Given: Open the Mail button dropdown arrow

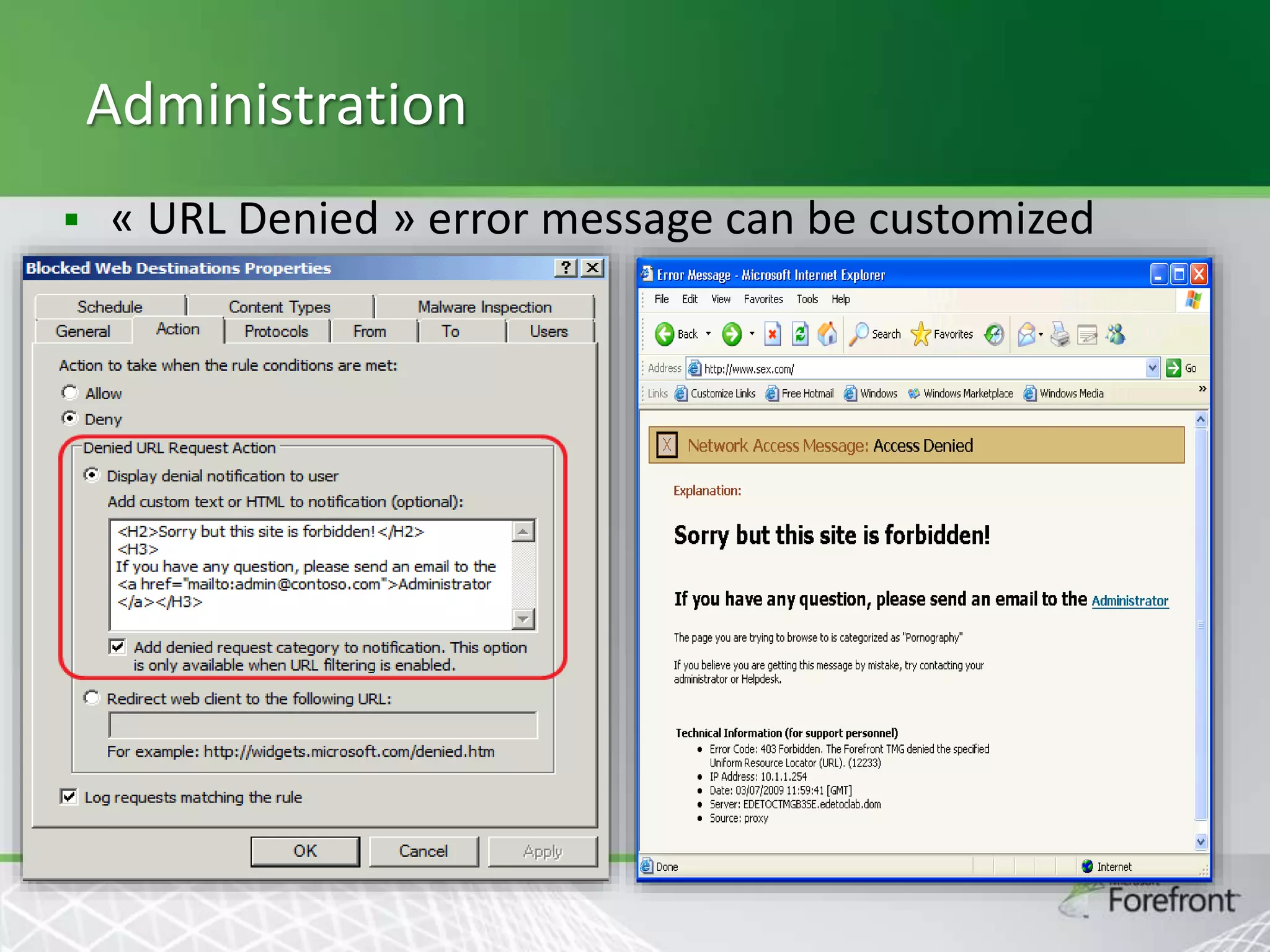Looking at the screenshot, I should (1041, 335).
